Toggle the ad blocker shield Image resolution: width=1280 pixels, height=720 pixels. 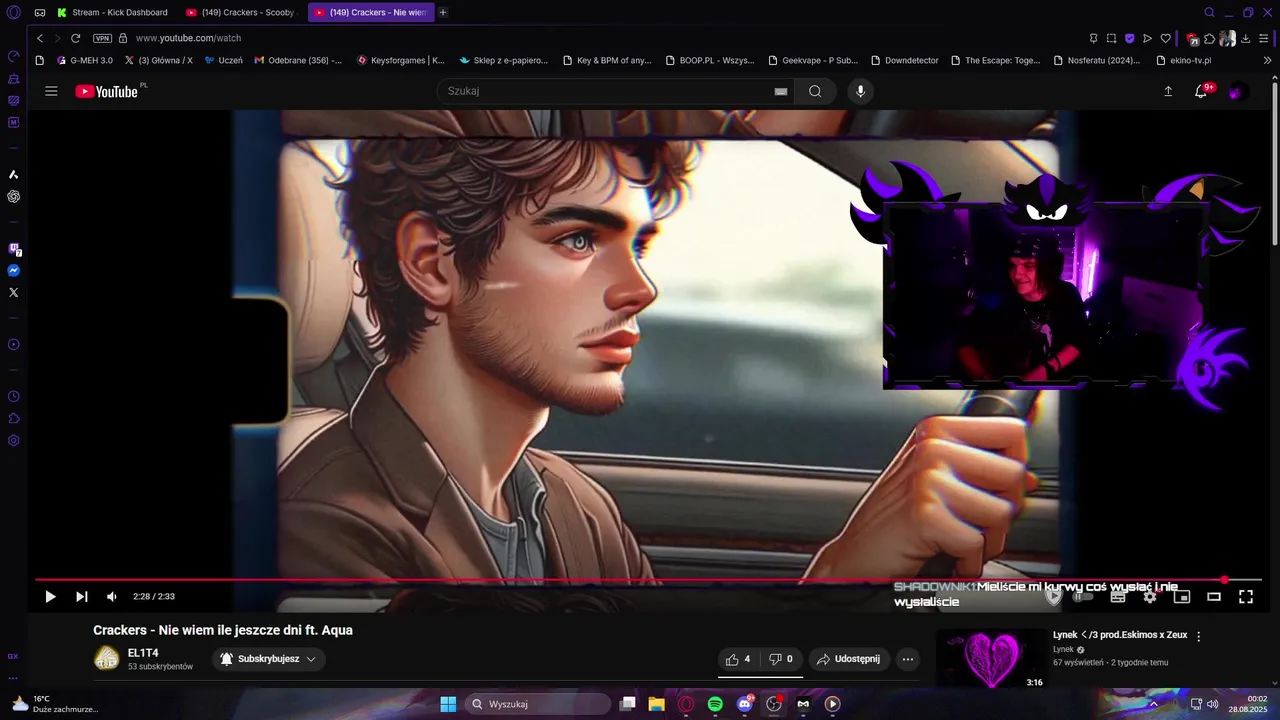1129,38
